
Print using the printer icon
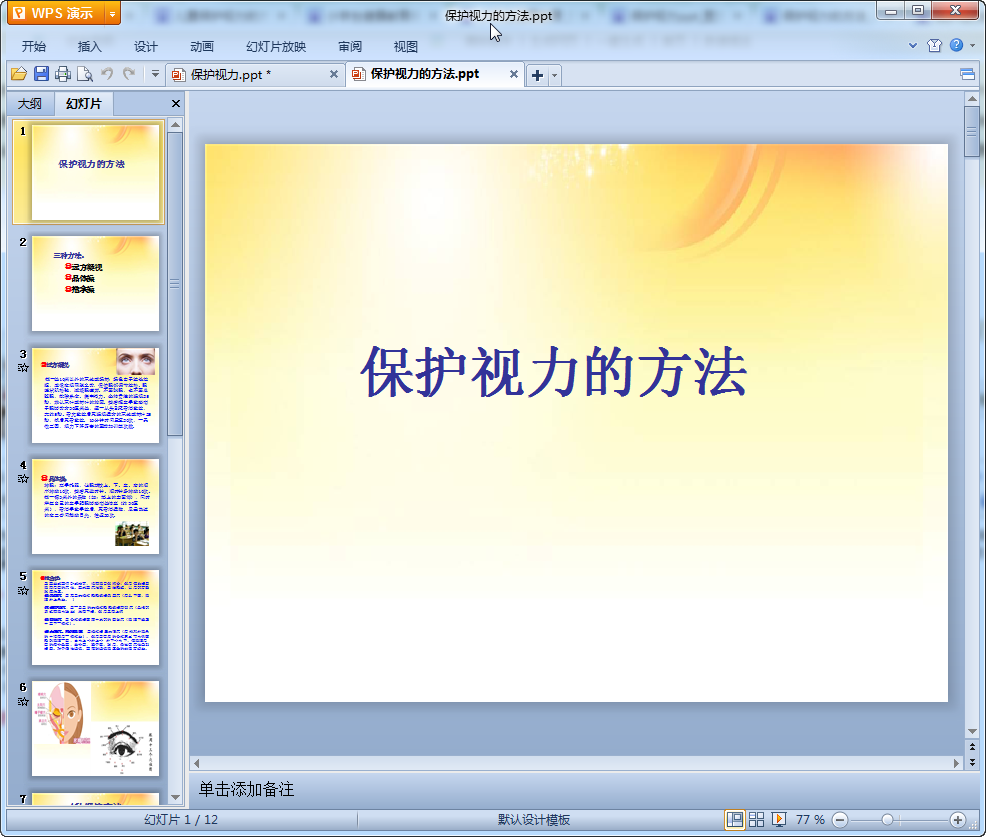point(63,74)
